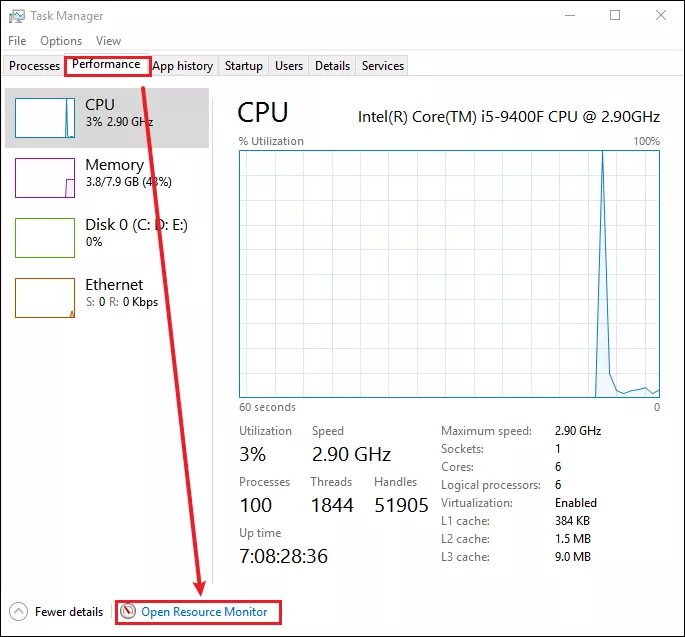
Task: Click the L1 cache 384 KB value
Action: coord(572,521)
